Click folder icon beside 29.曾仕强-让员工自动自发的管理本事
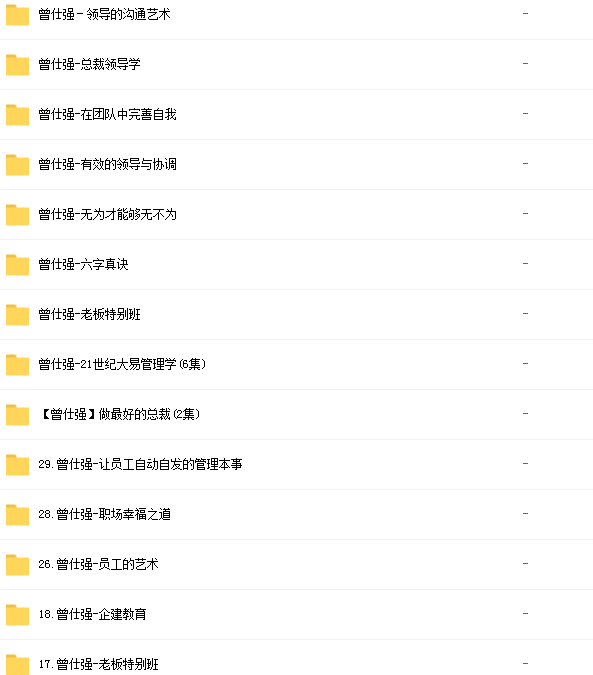Viewport: 593px width, 675px height. (17, 465)
